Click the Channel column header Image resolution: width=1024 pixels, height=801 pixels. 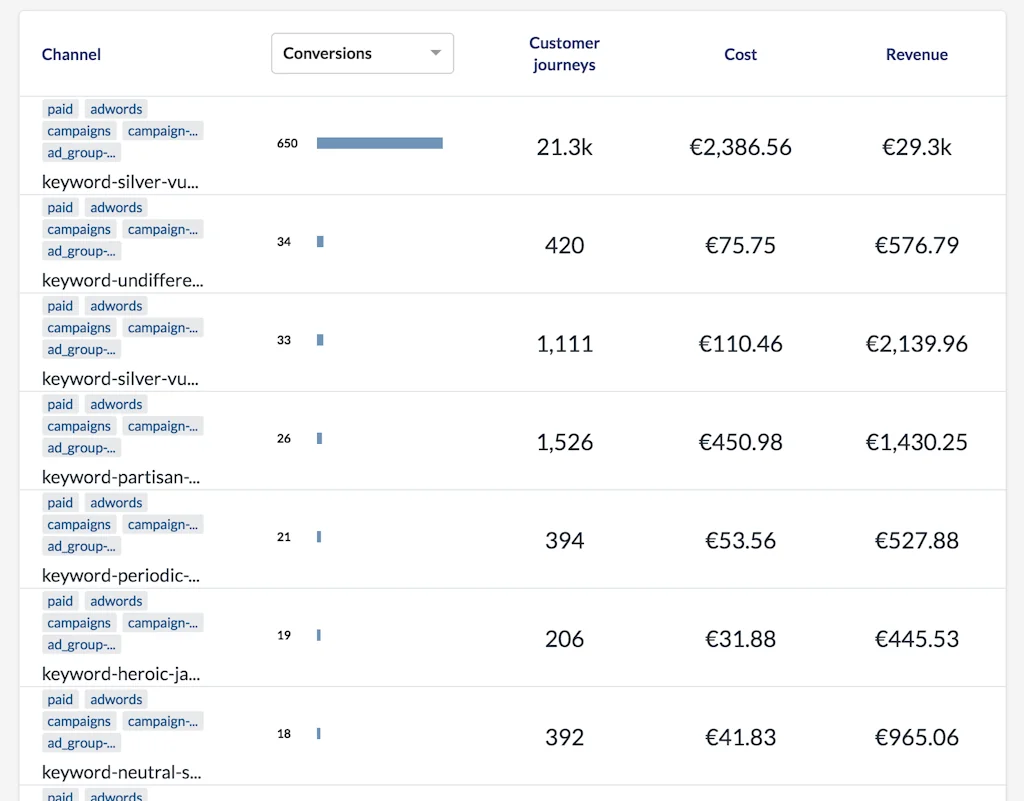(71, 54)
